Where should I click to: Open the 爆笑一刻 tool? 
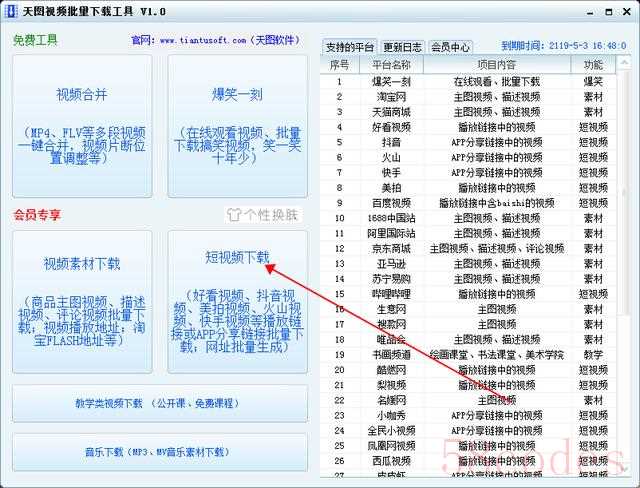237,126
